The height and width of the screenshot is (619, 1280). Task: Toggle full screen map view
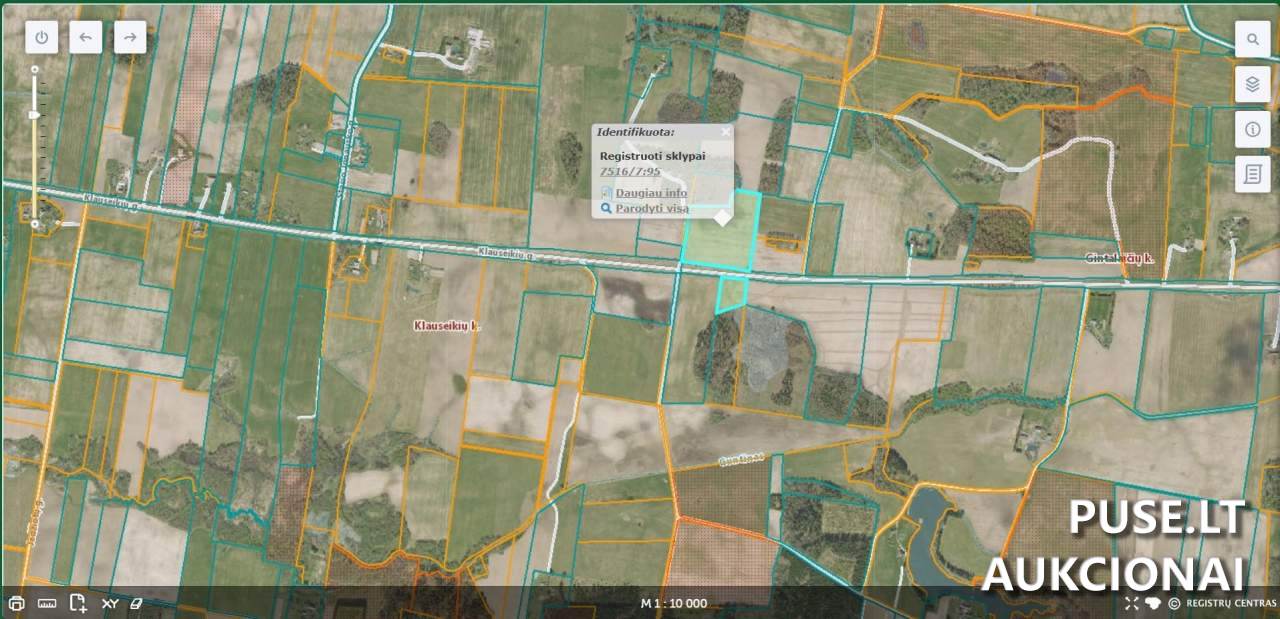(1132, 603)
